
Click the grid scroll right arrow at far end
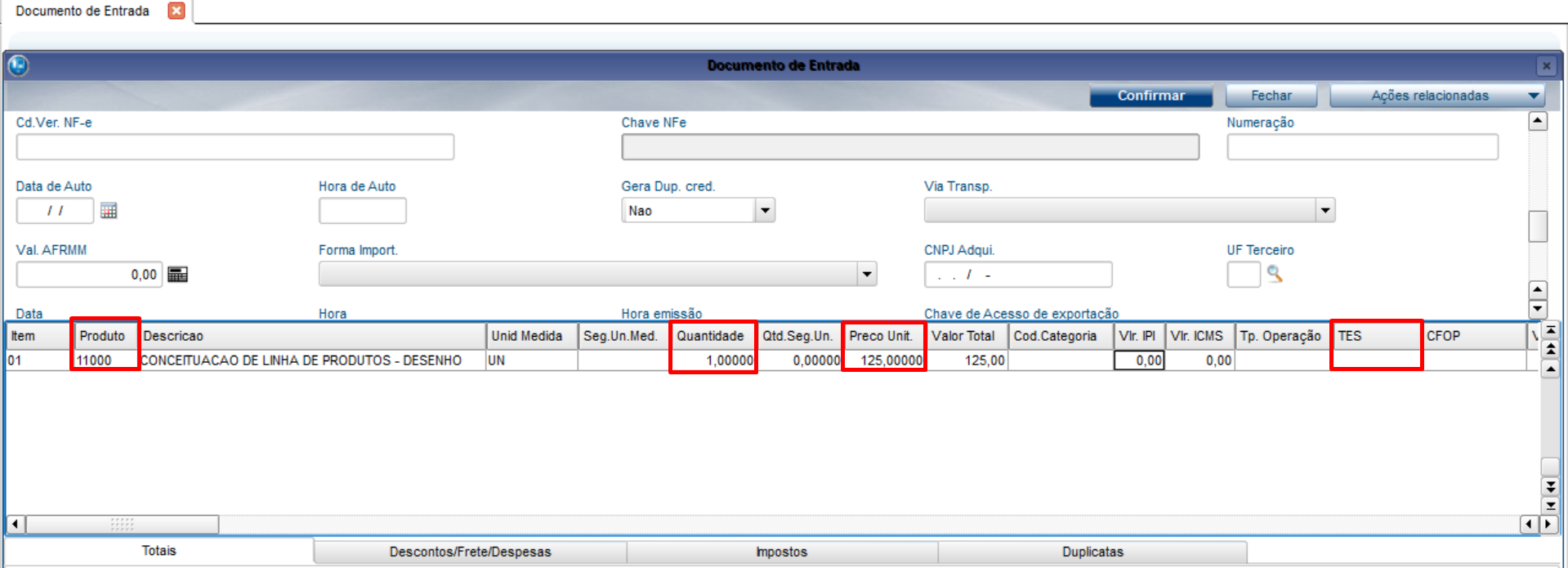(x=1548, y=524)
